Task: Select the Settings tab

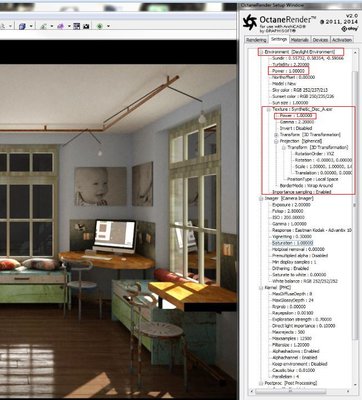Action: (x=279, y=39)
